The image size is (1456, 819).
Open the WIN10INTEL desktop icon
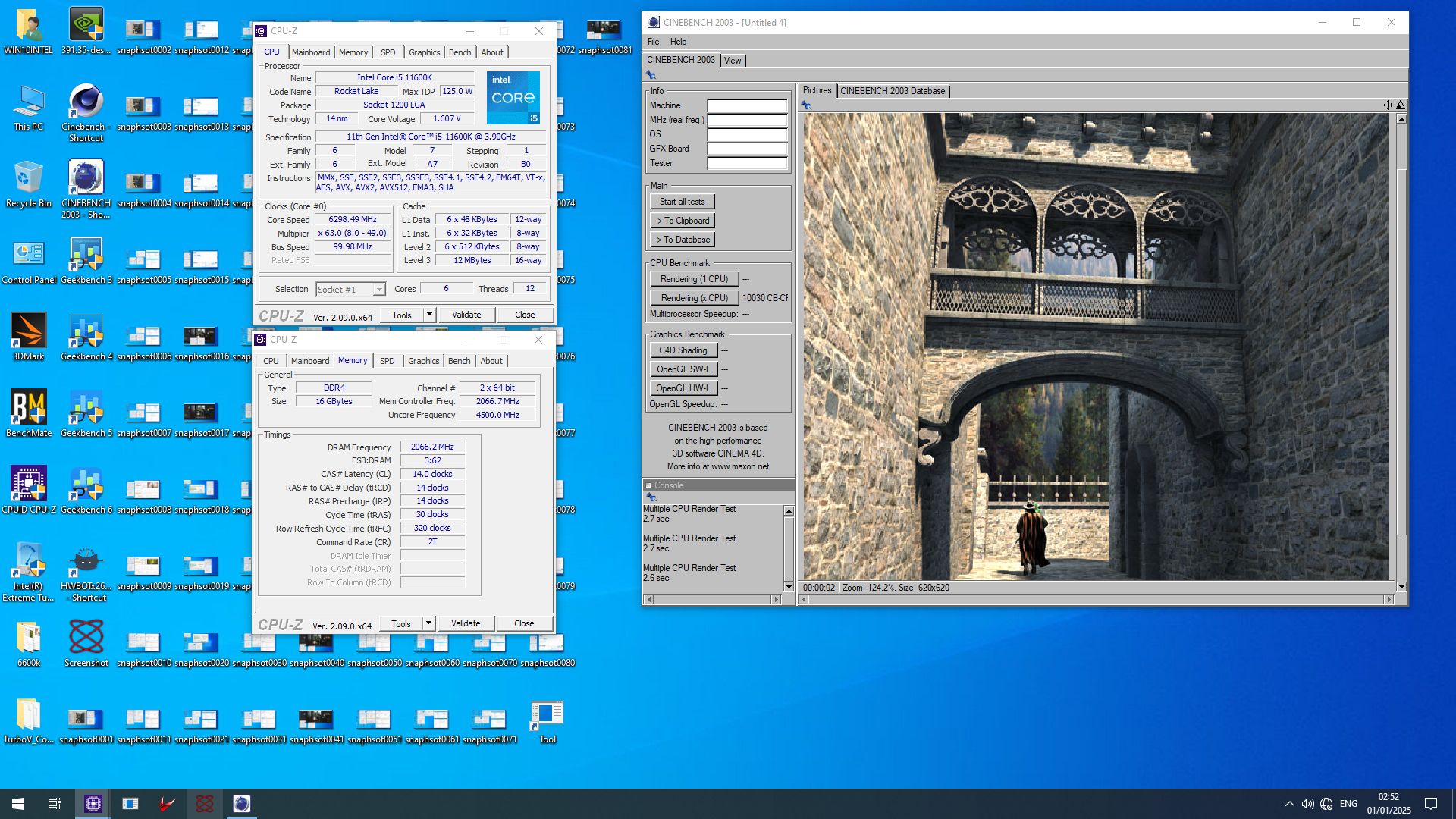tap(29, 32)
